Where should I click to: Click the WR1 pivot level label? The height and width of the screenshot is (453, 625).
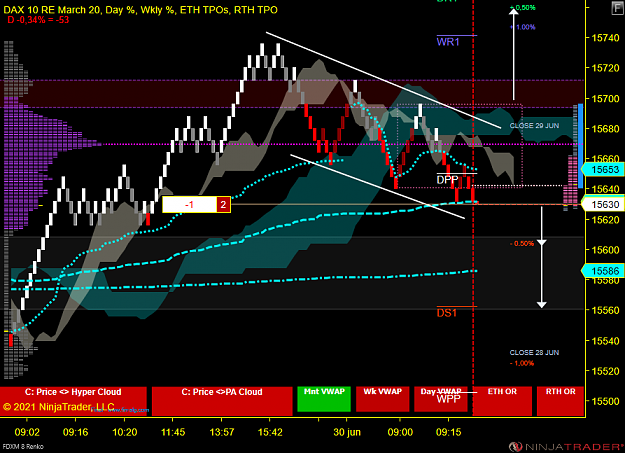pyautogui.click(x=448, y=42)
